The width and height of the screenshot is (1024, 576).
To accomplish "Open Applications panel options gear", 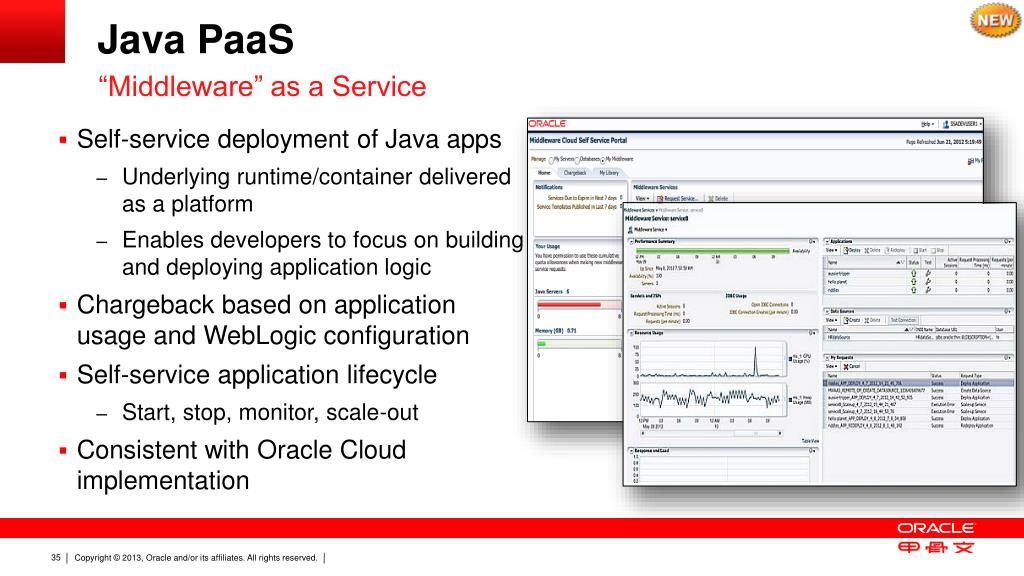I will point(1008,242).
